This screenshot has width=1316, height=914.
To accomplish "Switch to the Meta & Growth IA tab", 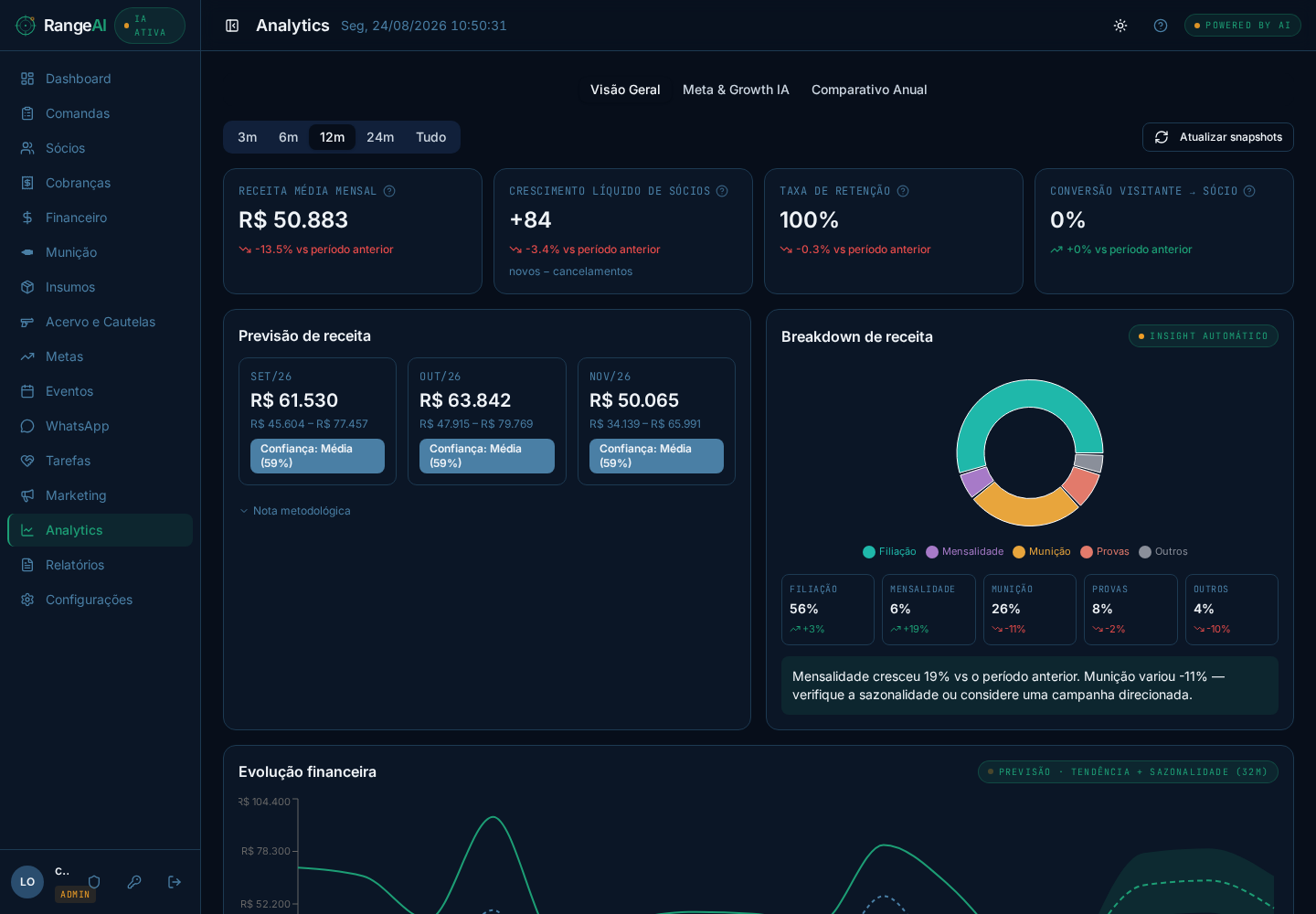I will [x=736, y=90].
